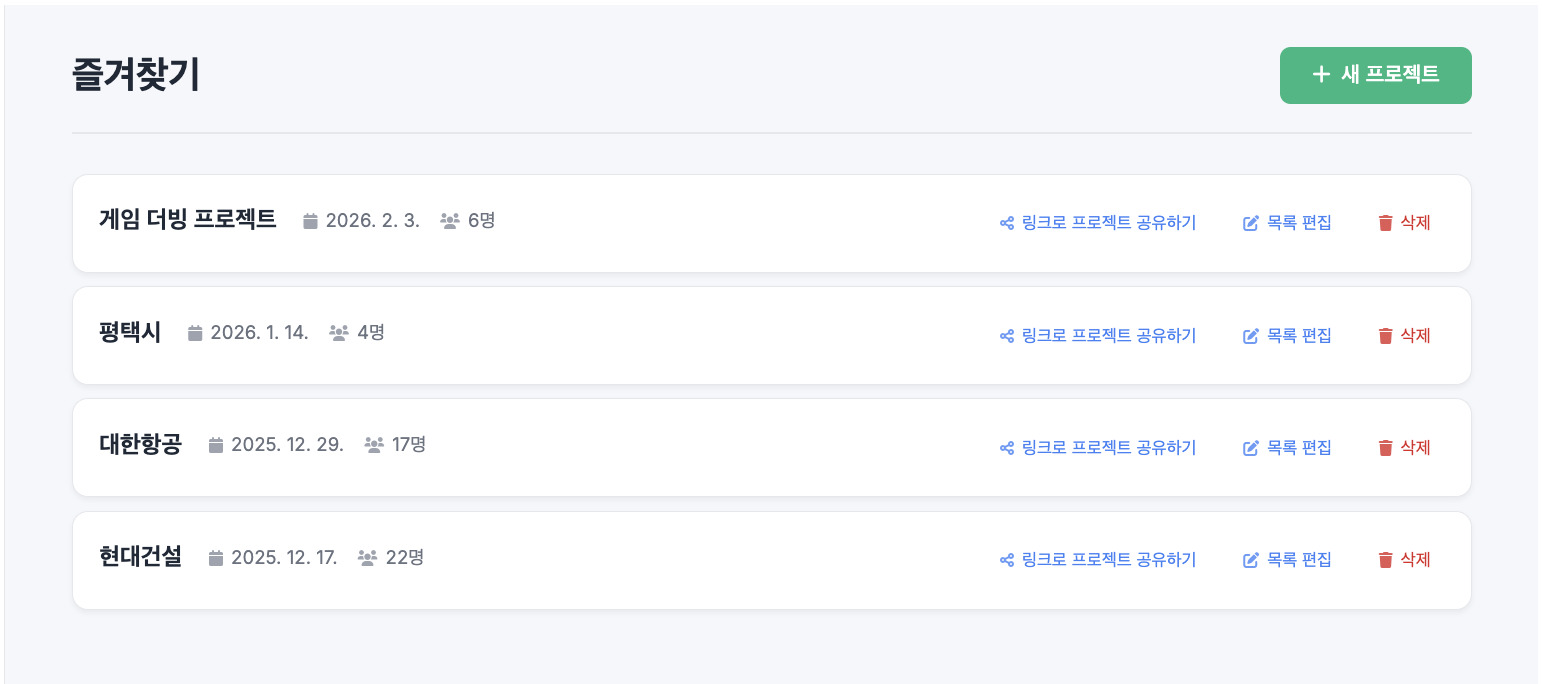Viewport: 1542px width, 684px height.
Task: Select 목록 편집 for 대한항공
Action: pyautogui.click(x=1298, y=448)
